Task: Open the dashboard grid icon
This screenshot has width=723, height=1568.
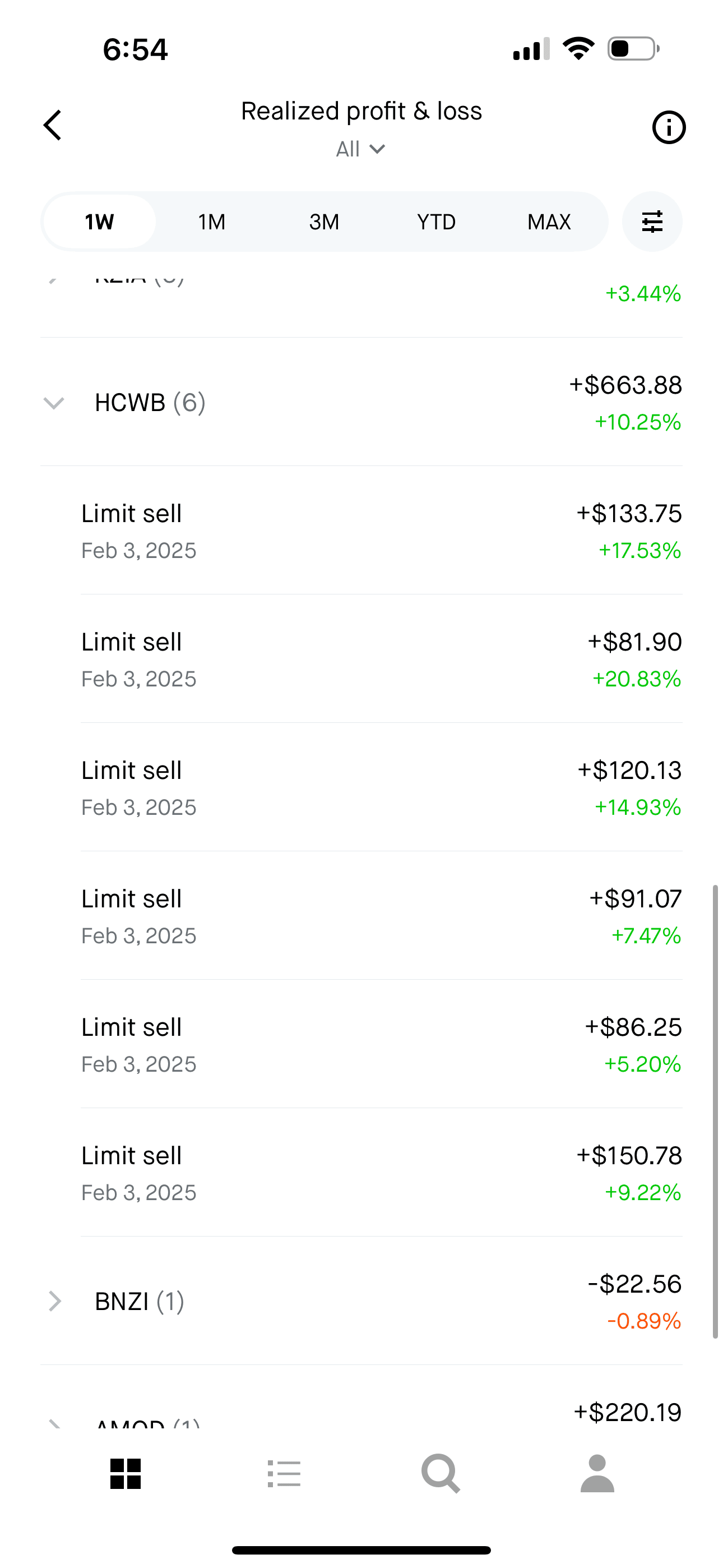Action: click(x=126, y=1474)
